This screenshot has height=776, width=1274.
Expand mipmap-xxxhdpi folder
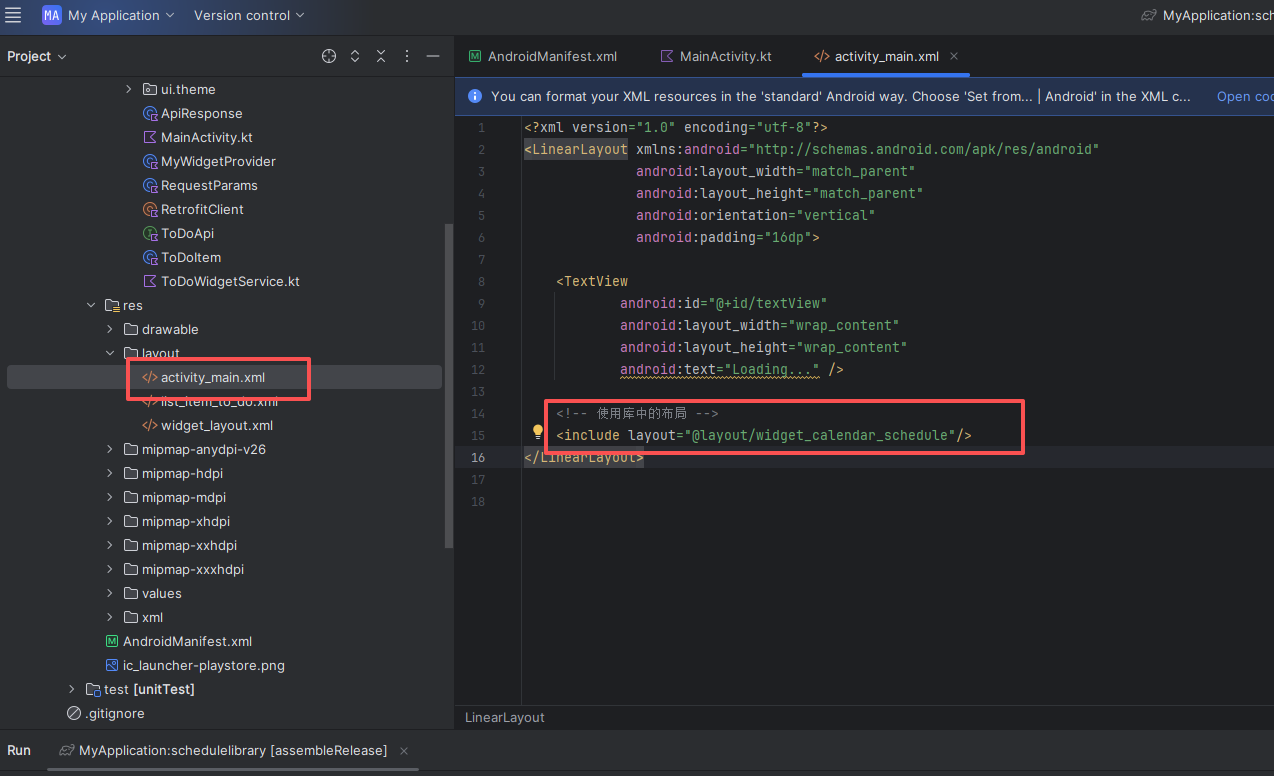(110, 569)
